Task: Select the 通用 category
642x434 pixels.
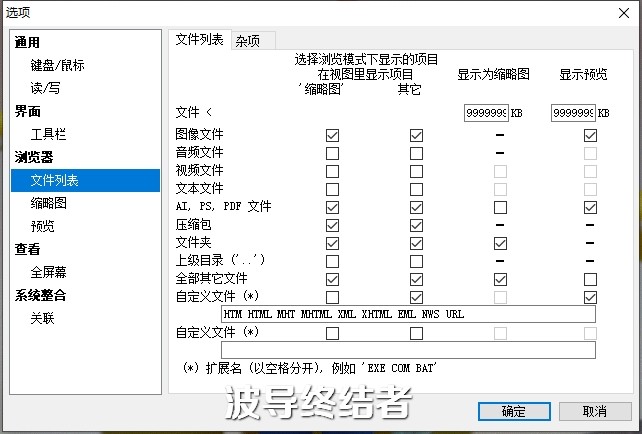Action: click(27, 42)
